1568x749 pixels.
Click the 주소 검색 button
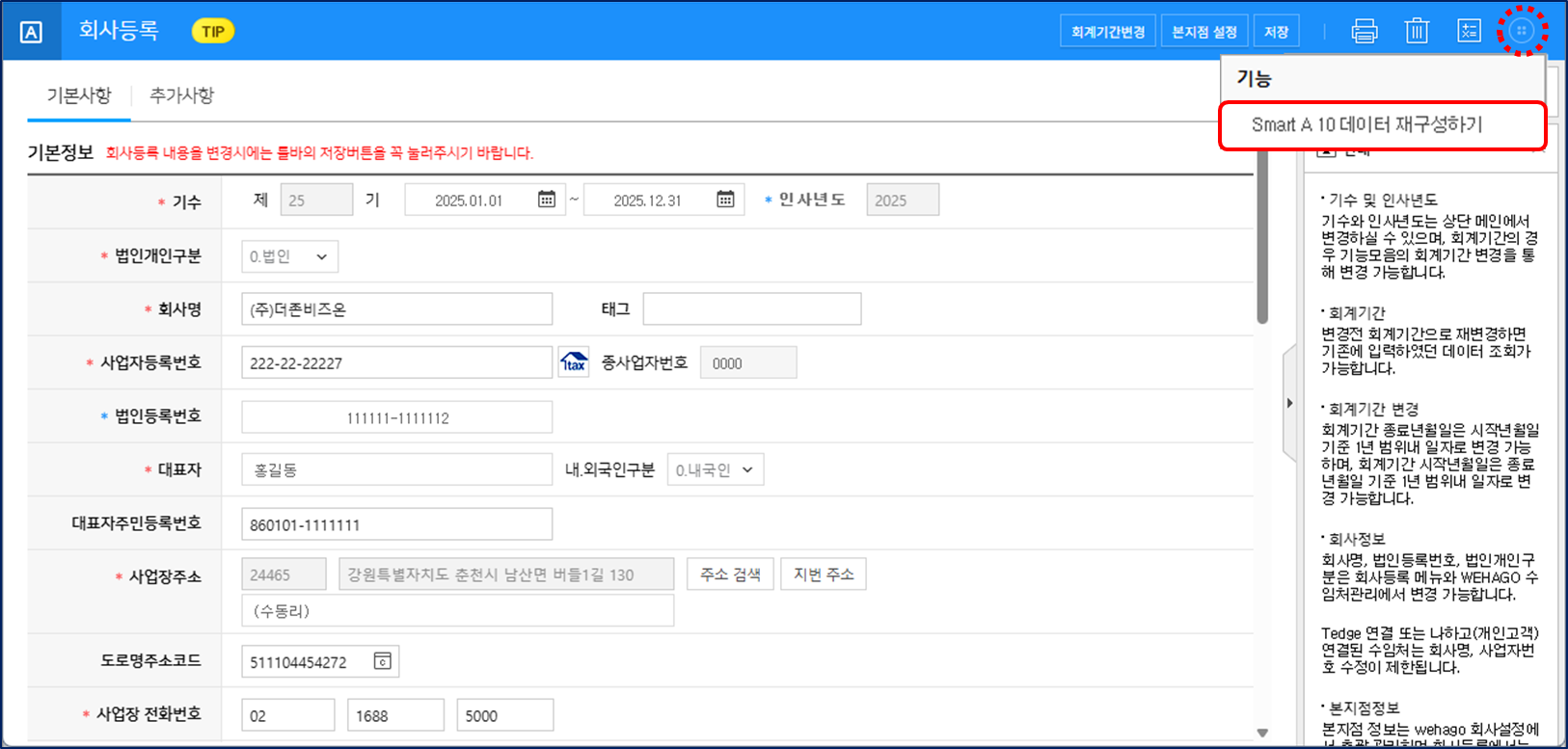[x=730, y=575]
